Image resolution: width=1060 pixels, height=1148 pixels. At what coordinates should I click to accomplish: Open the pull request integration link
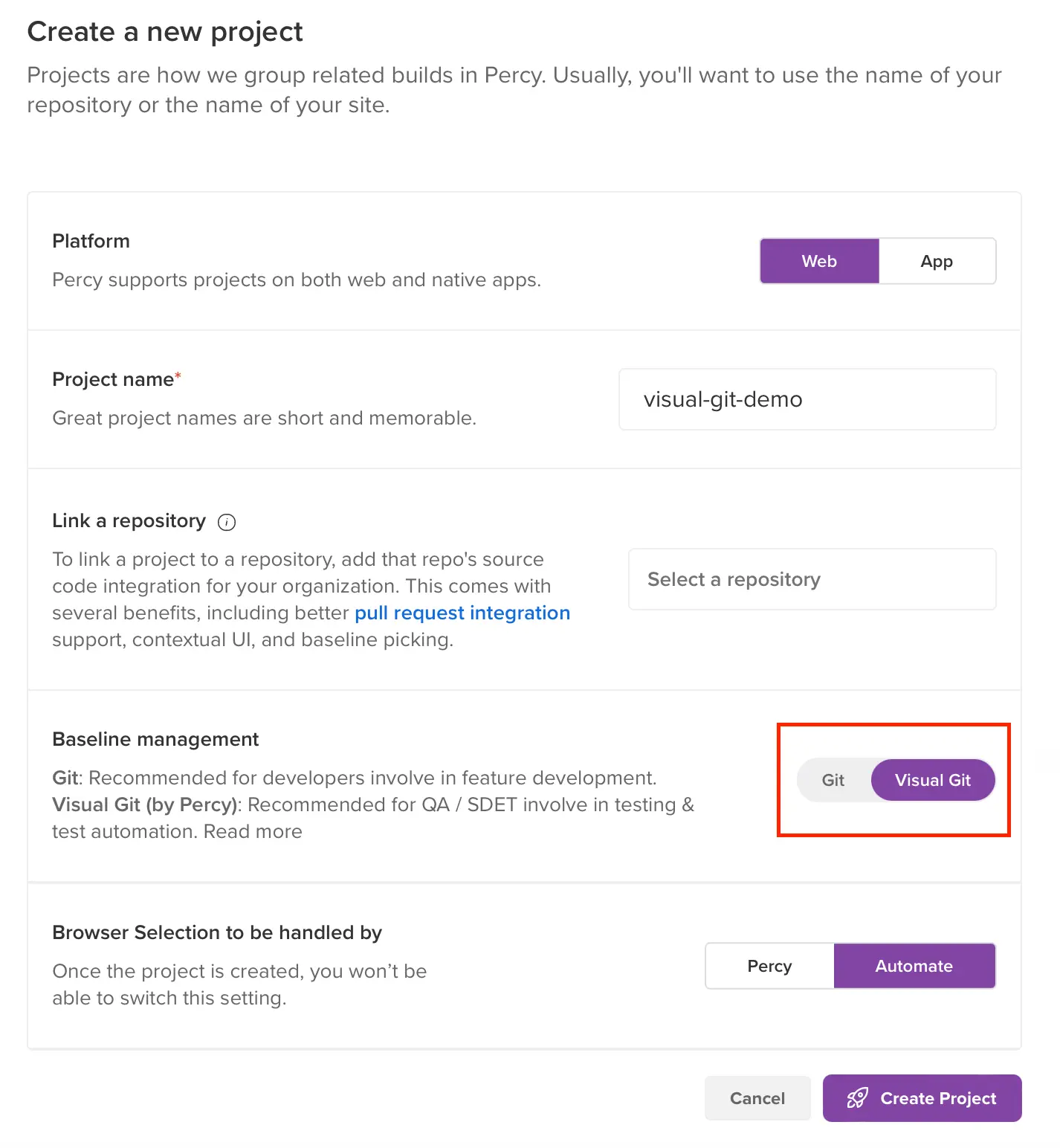(x=462, y=613)
